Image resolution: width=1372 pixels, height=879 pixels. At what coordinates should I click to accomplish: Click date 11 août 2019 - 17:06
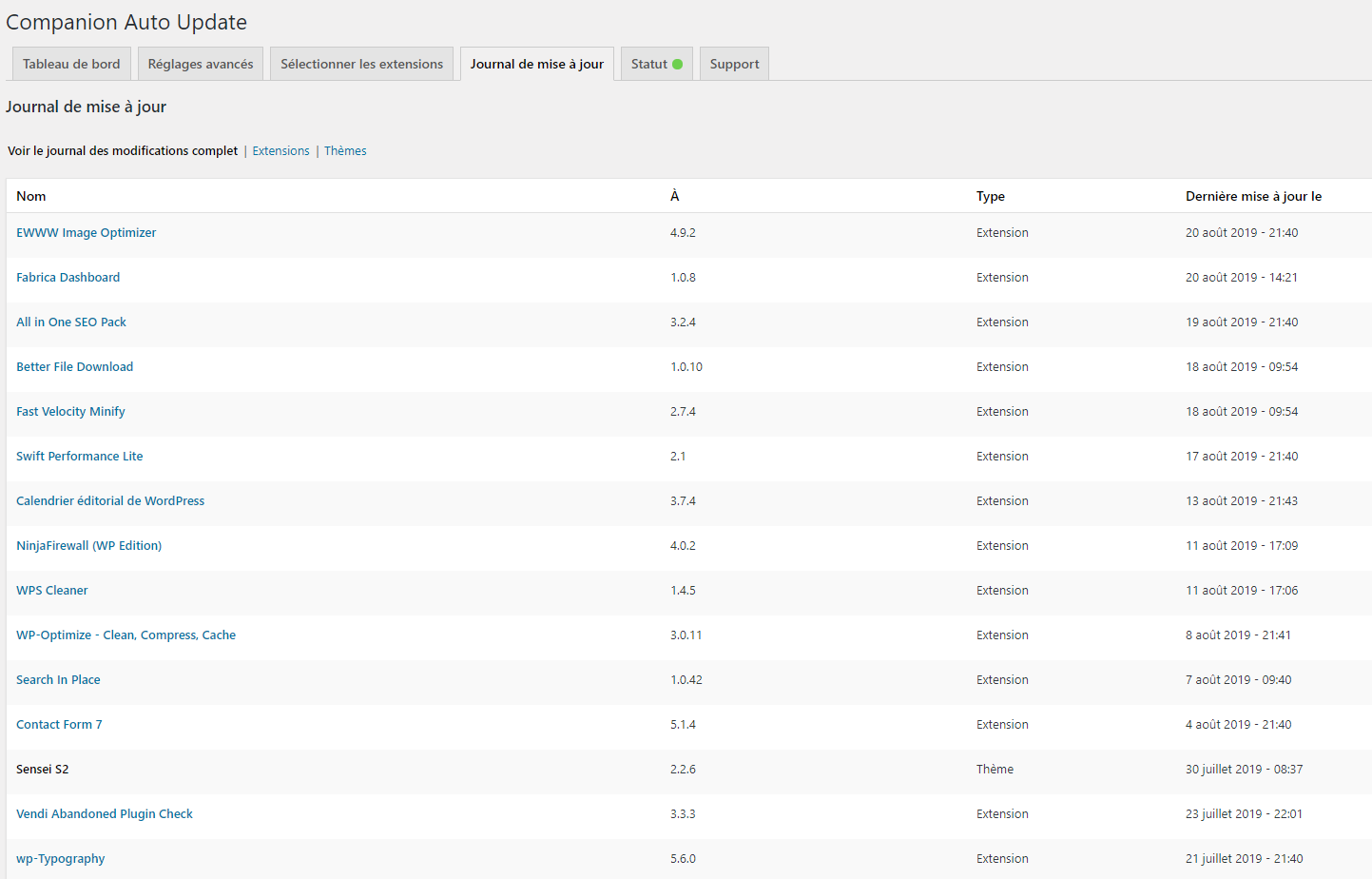click(x=1242, y=590)
